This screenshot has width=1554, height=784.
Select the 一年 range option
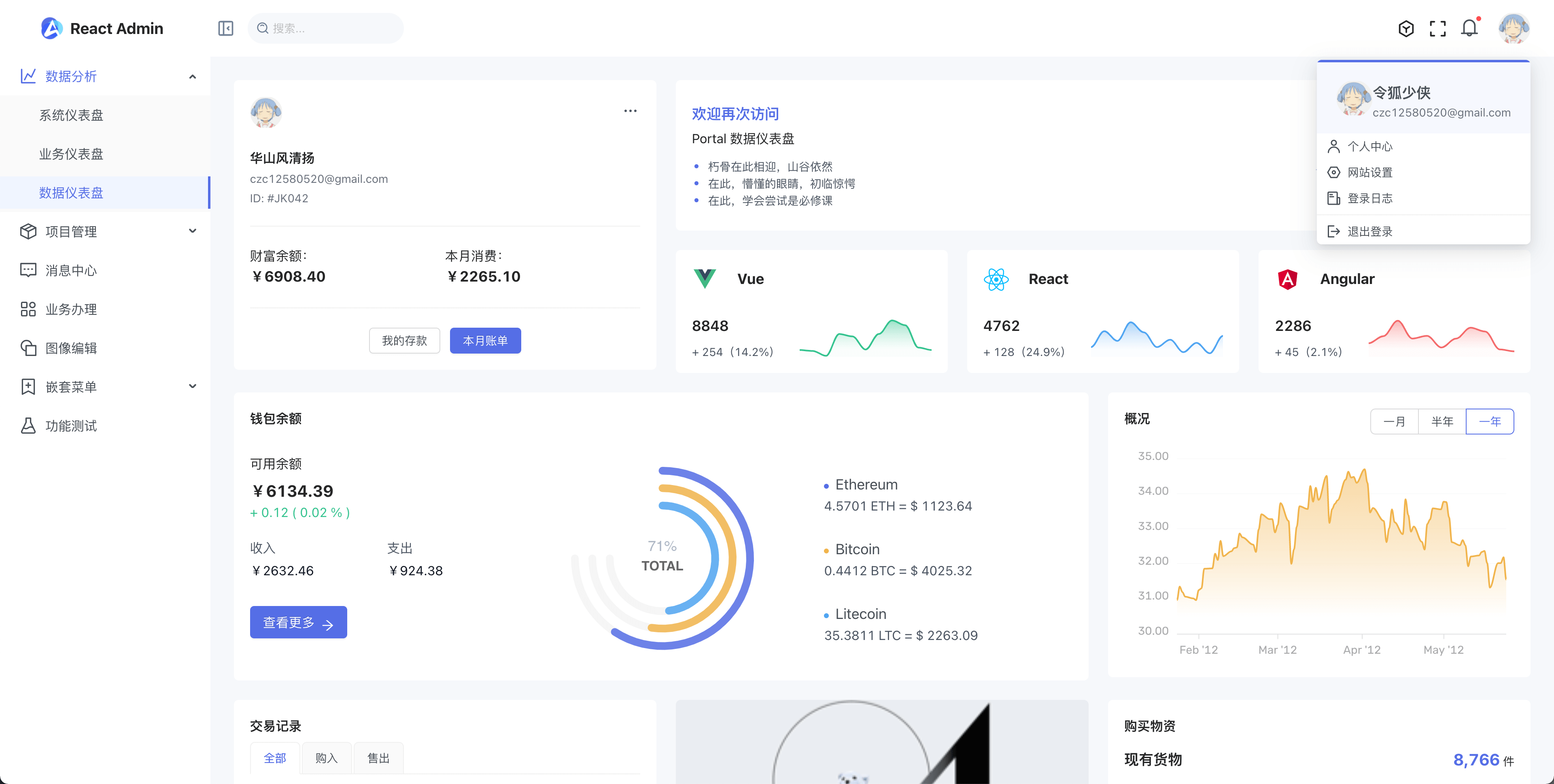(1489, 422)
